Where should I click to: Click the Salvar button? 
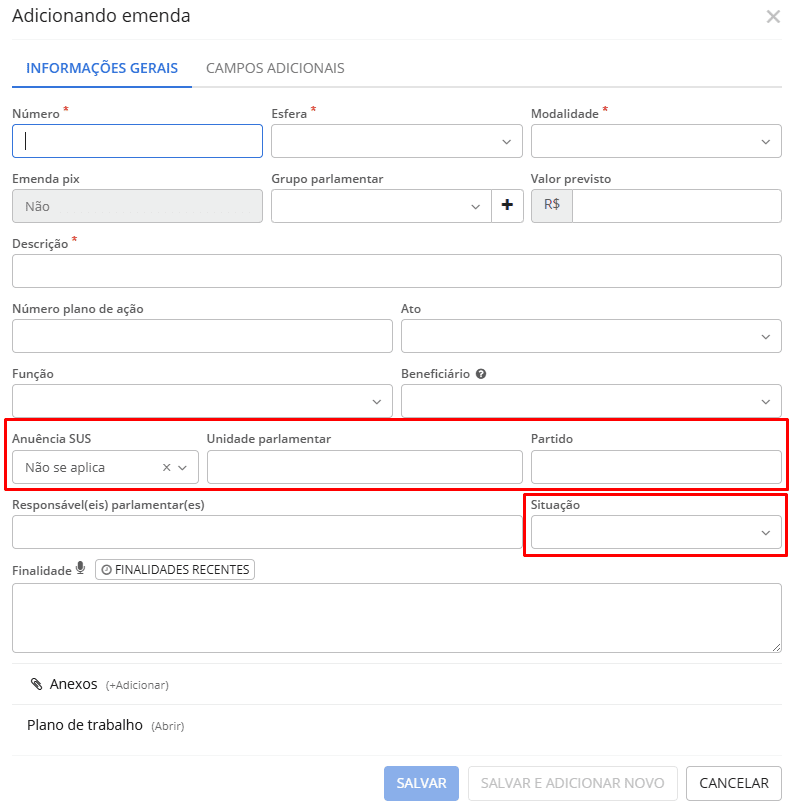click(x=421, y=784)
